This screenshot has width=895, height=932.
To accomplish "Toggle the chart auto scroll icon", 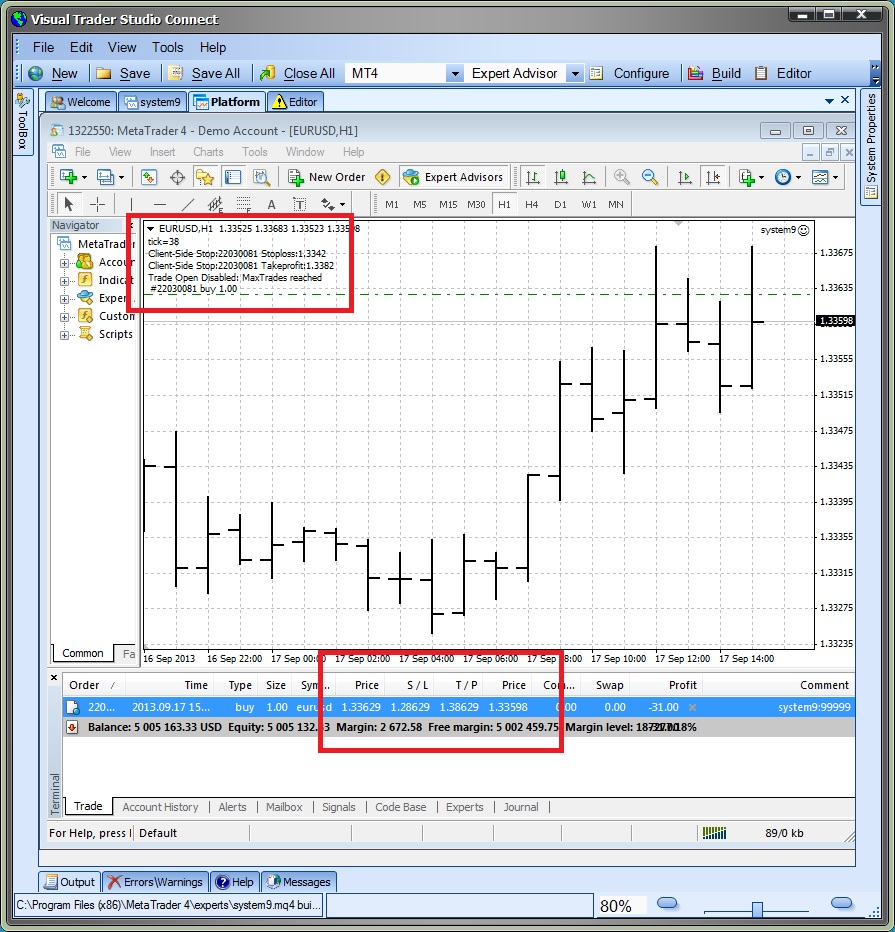I will point(685,177).
